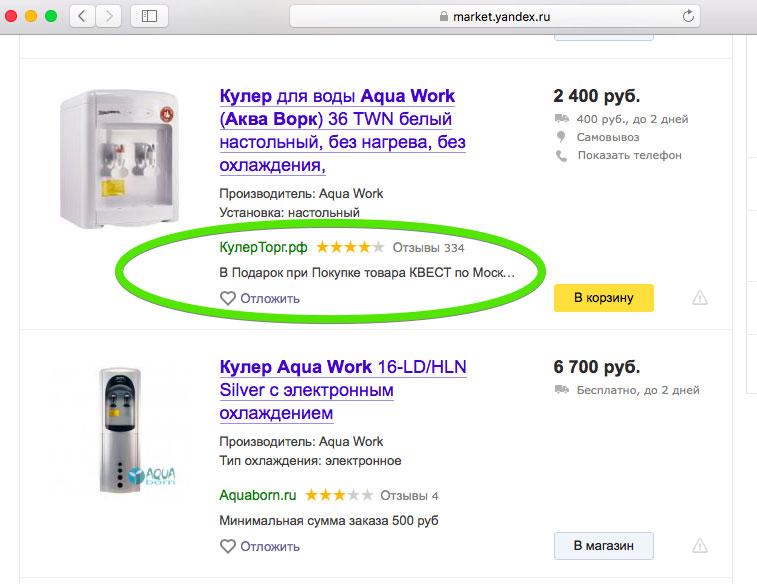
Task: Reload the page with the refresh icon
Action: coord(688,16)
